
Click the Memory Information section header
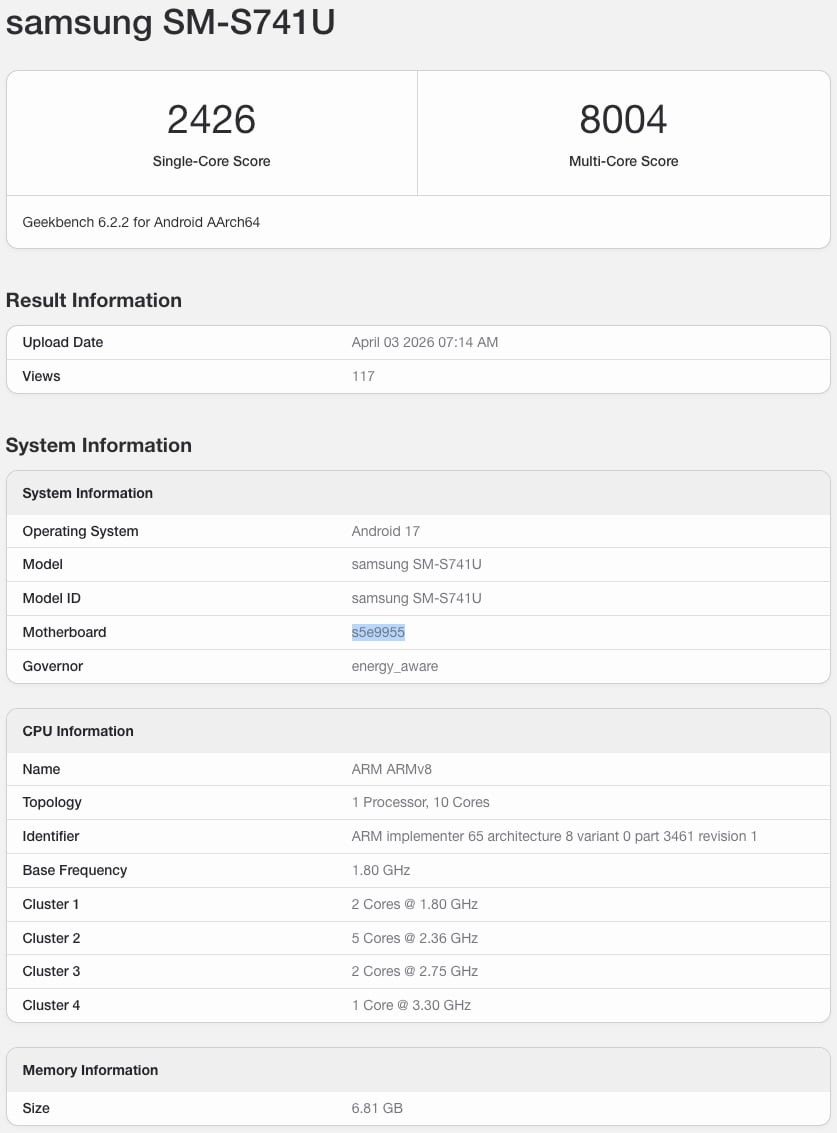tap(89, 1070)
